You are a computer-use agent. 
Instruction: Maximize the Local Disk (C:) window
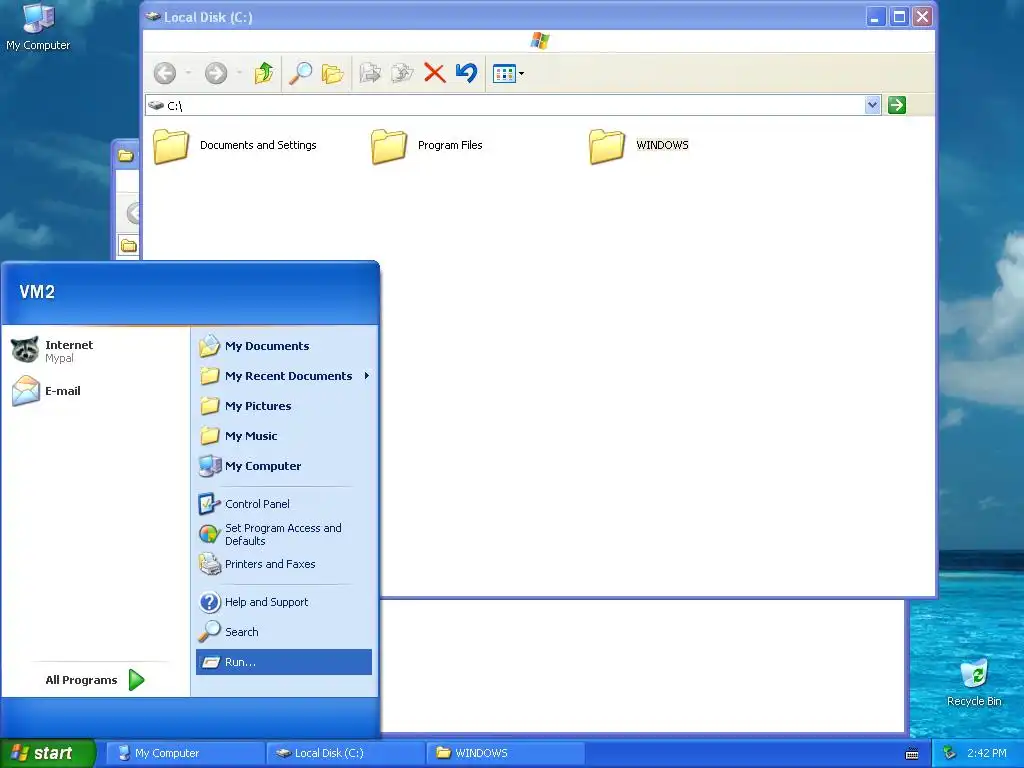point(899,17)
